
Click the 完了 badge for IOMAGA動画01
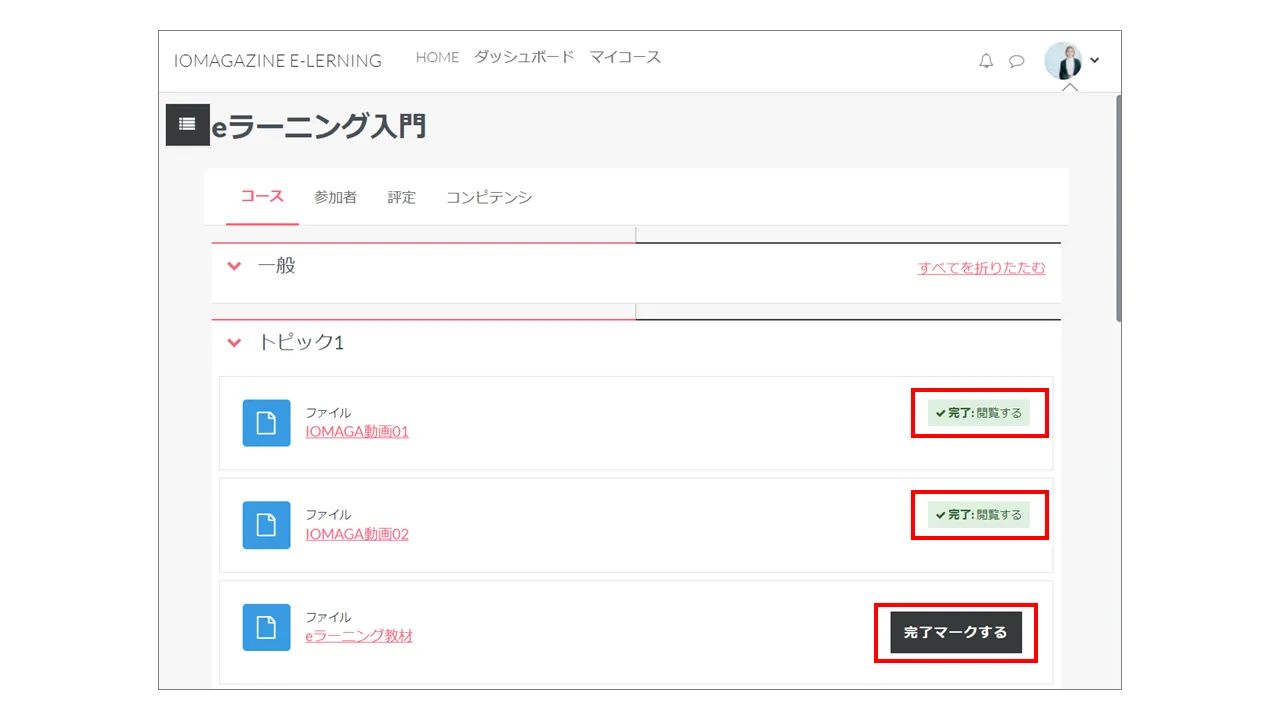pyautogui.click(x=978, y=413)
